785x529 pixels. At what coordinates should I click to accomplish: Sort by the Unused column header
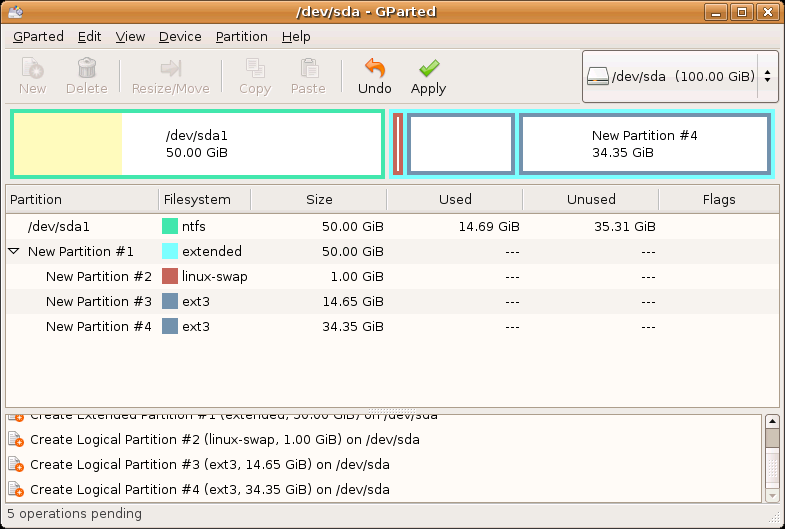tap(591, 199)
